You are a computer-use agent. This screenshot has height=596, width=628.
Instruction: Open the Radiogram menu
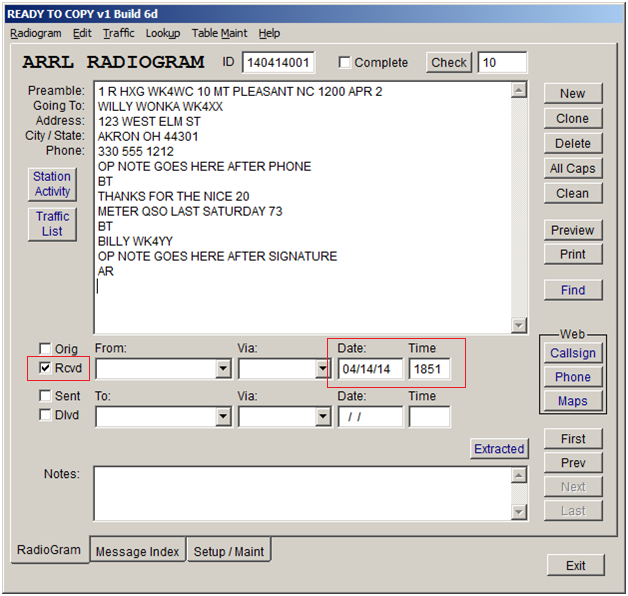35,33
